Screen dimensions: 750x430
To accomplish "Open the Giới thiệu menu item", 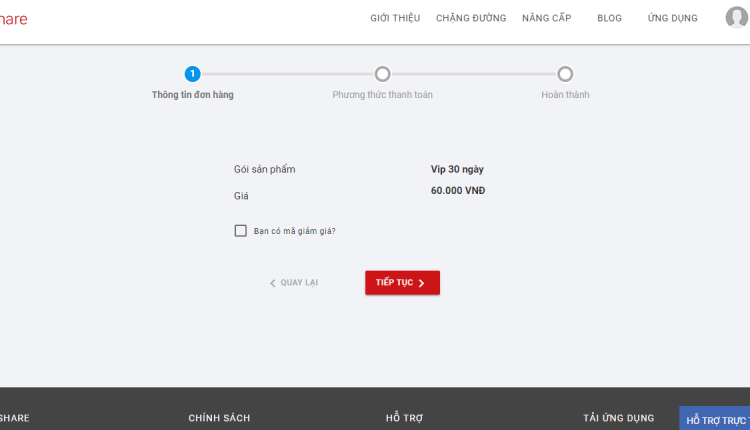I will 395,18.
